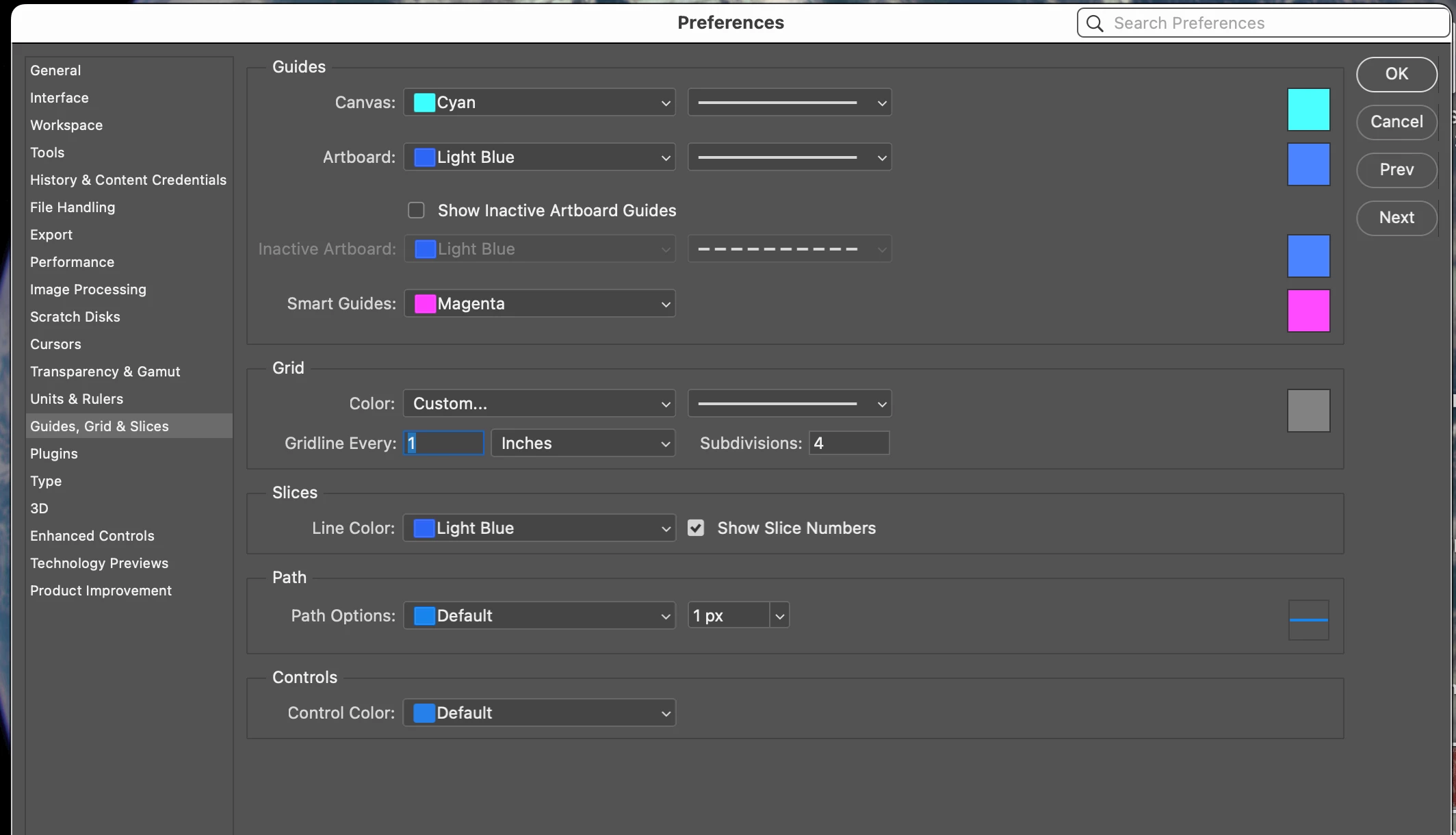Screen dimensions: 1456x835
Task: Switch to Units & Rulers preferences
Action: pos(77,399)
